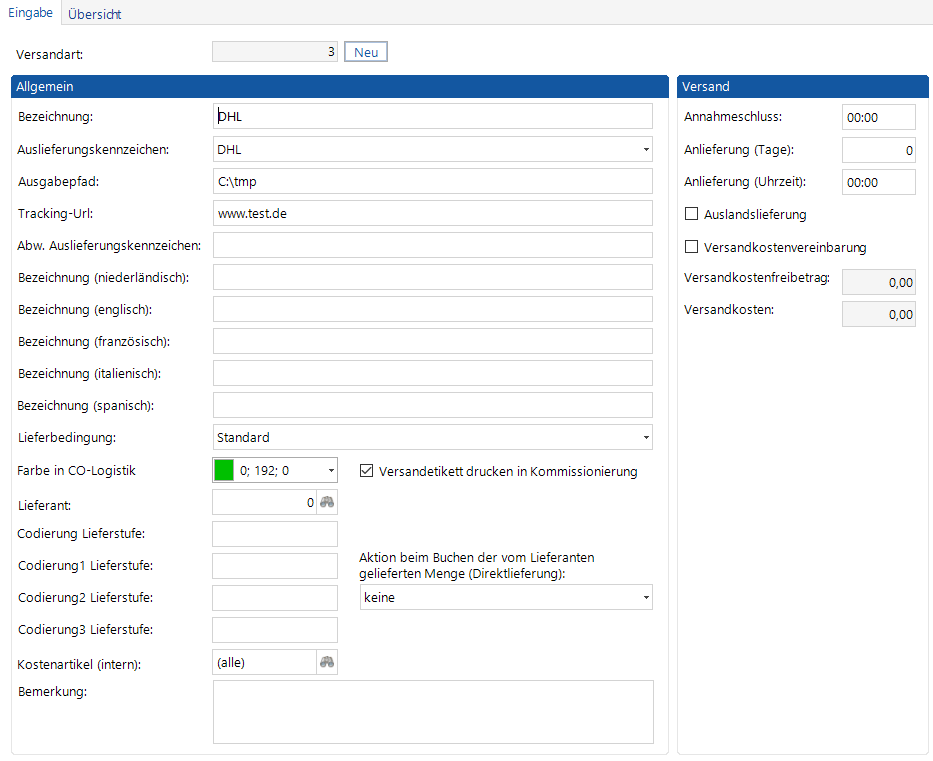Image resolution: width=933 pixels, height=761 pixels.
Task: Click inside the Bemerkung text area
Action: pos(432,712)
